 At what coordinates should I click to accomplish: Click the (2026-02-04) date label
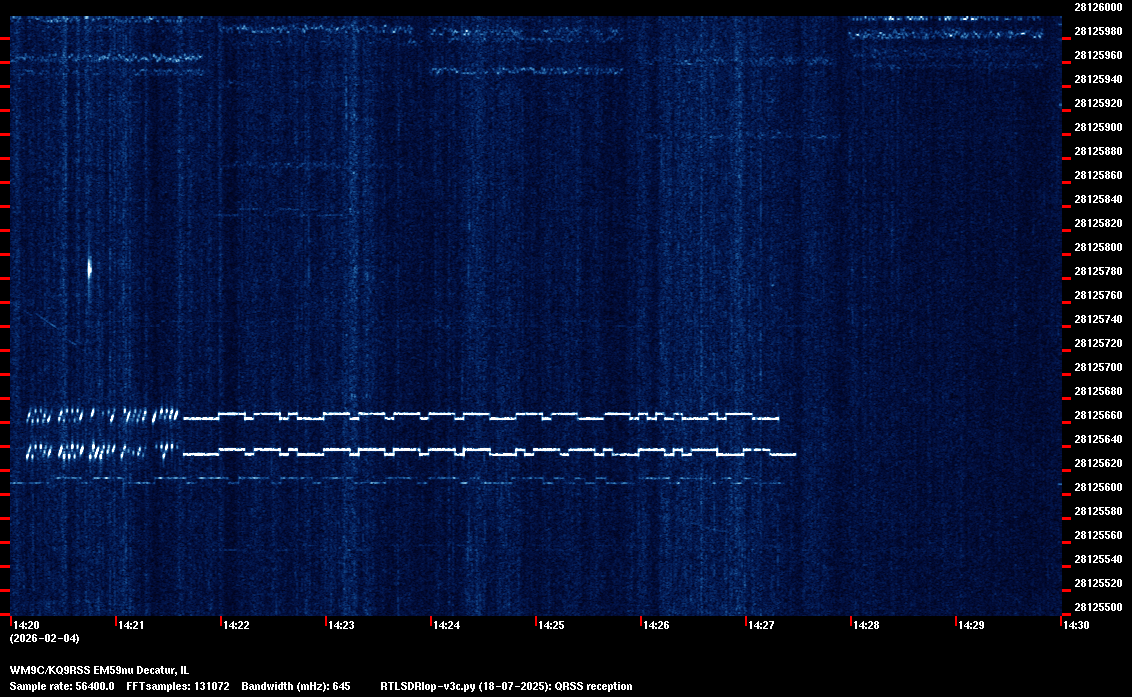pos(44,638)
